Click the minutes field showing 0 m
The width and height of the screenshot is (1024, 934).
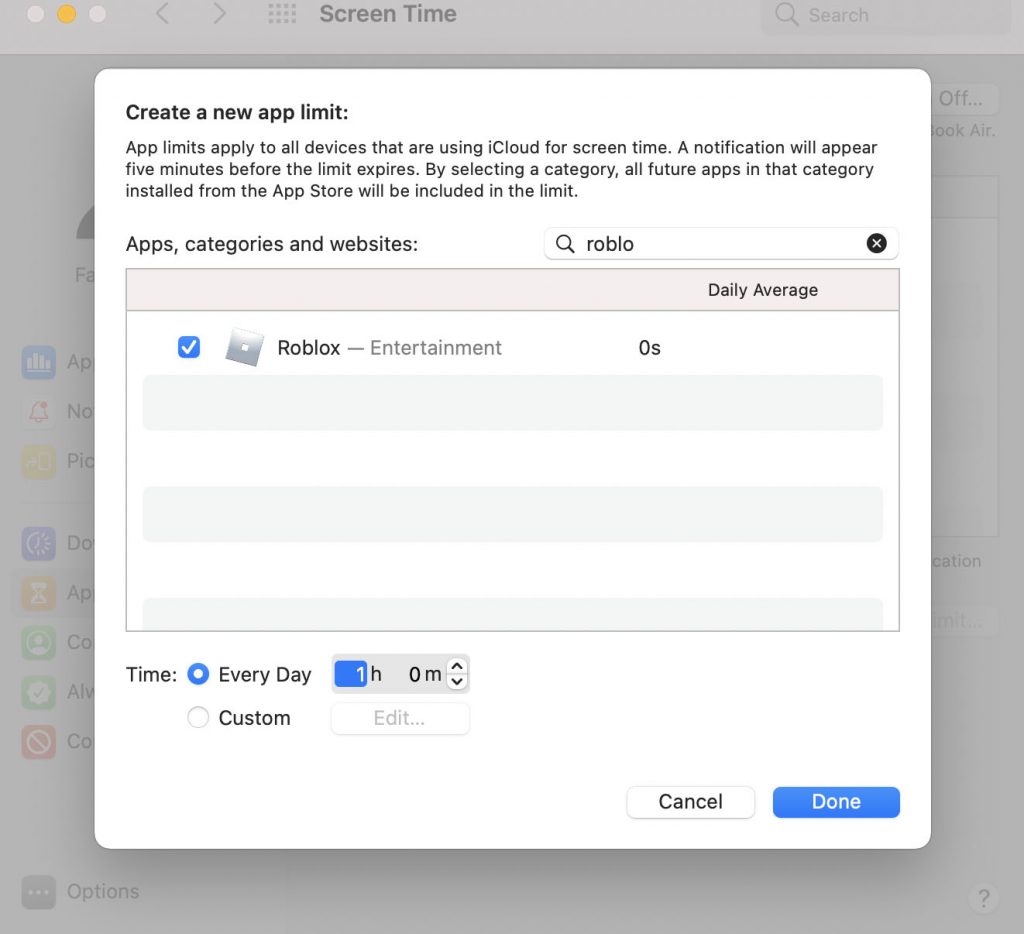424,674
